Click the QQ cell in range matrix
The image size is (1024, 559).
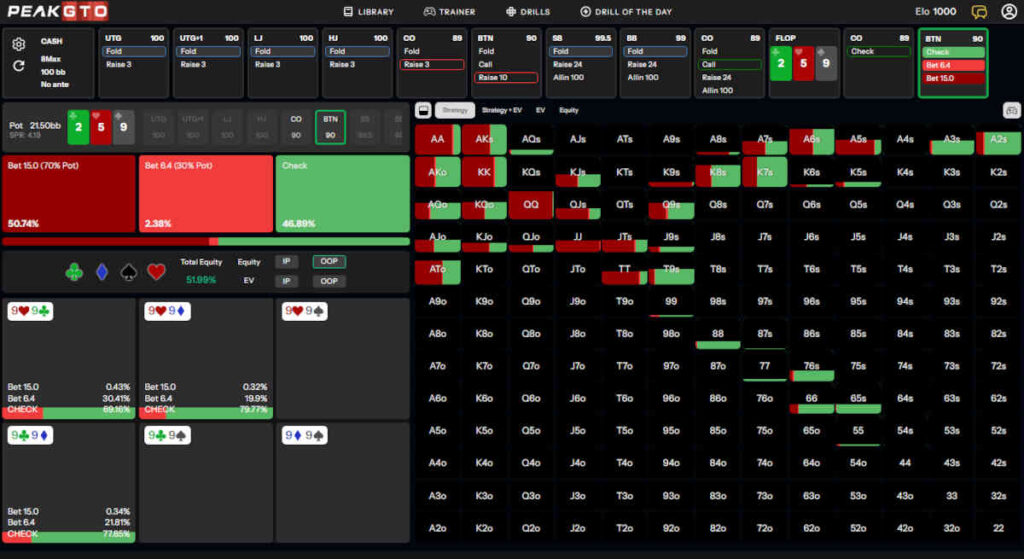(x=531, y=204)
